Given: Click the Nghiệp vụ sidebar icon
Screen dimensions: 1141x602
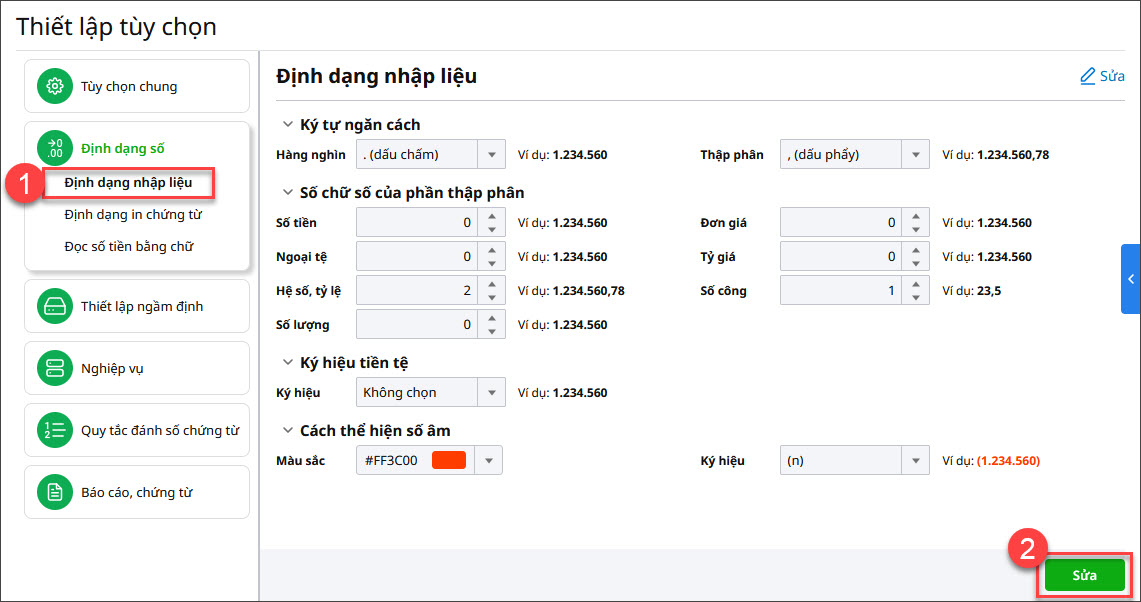Looking at the screenshot, I should (55, 368).
